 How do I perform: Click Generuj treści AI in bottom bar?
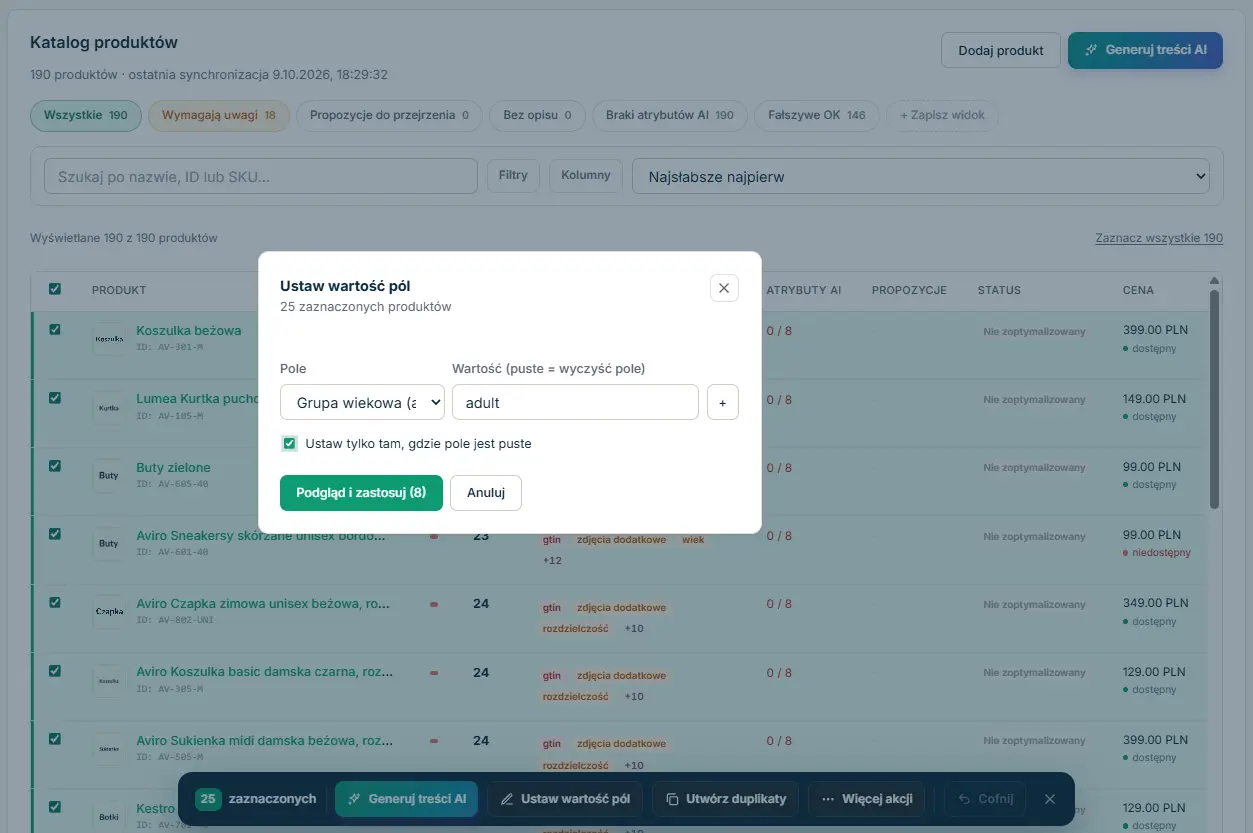tap(407, 799)
